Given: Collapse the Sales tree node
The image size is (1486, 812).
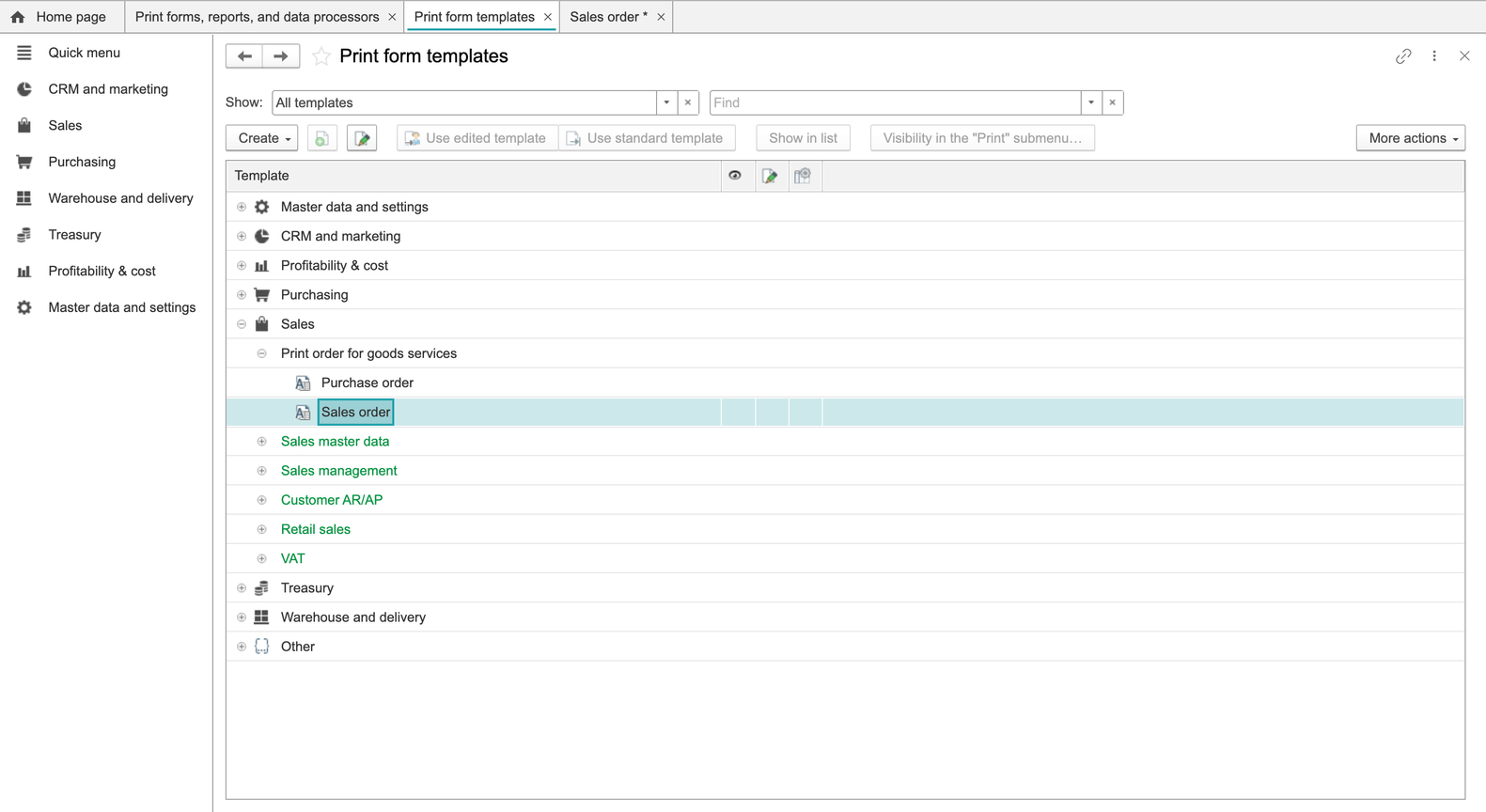Looking at the screenshot, I should 242,324.
